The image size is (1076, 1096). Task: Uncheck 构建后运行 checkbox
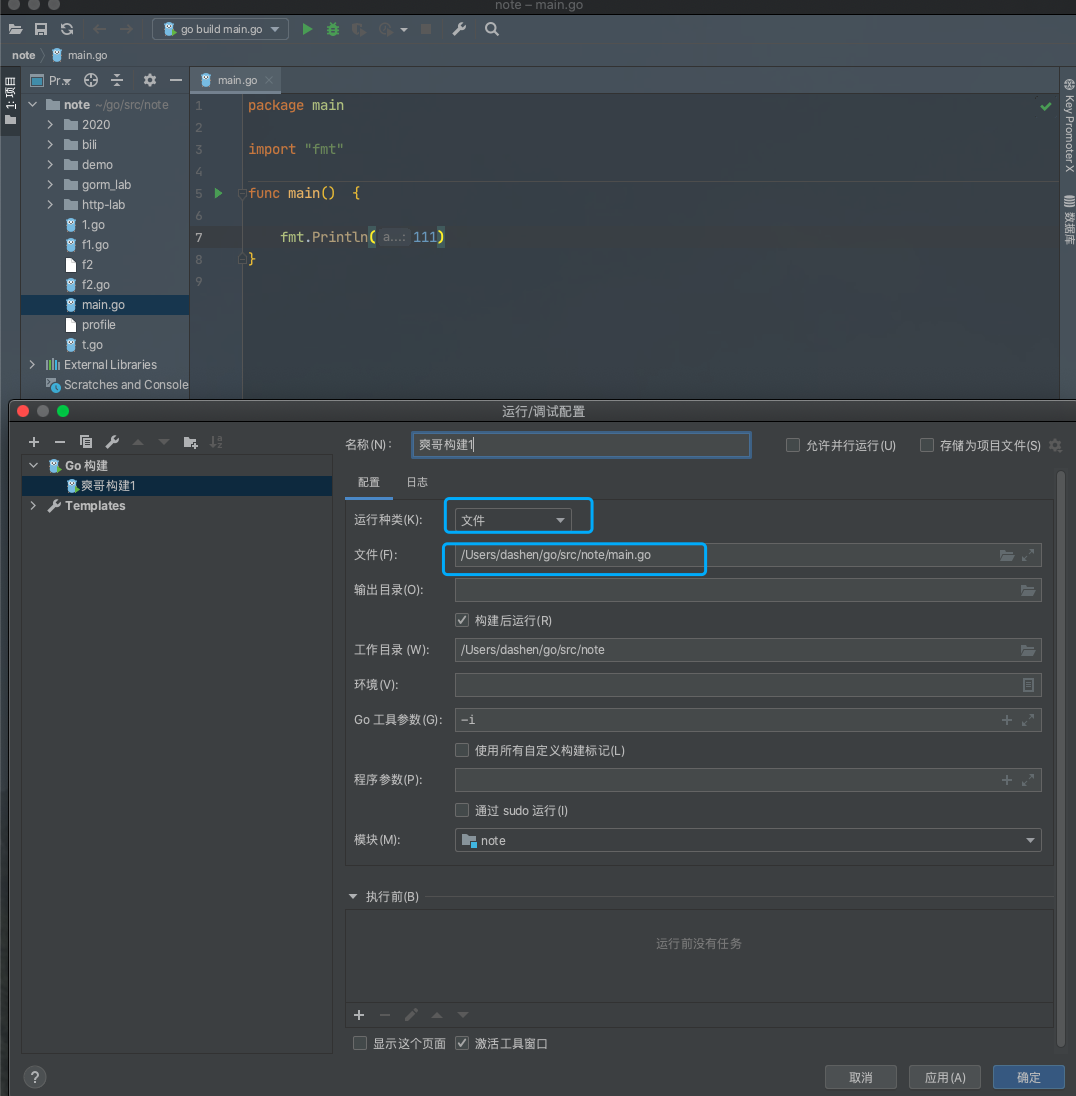(x=462, y=620)
